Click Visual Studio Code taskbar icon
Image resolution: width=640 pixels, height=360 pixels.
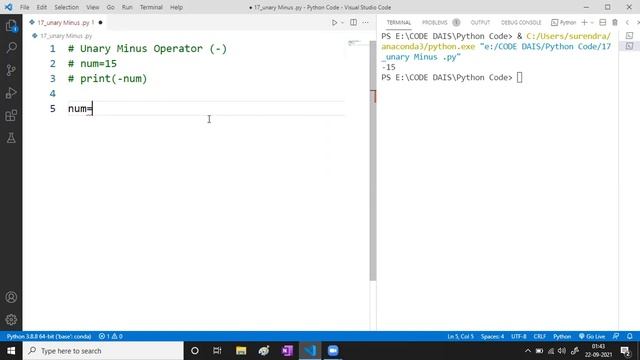pos(310,351)
